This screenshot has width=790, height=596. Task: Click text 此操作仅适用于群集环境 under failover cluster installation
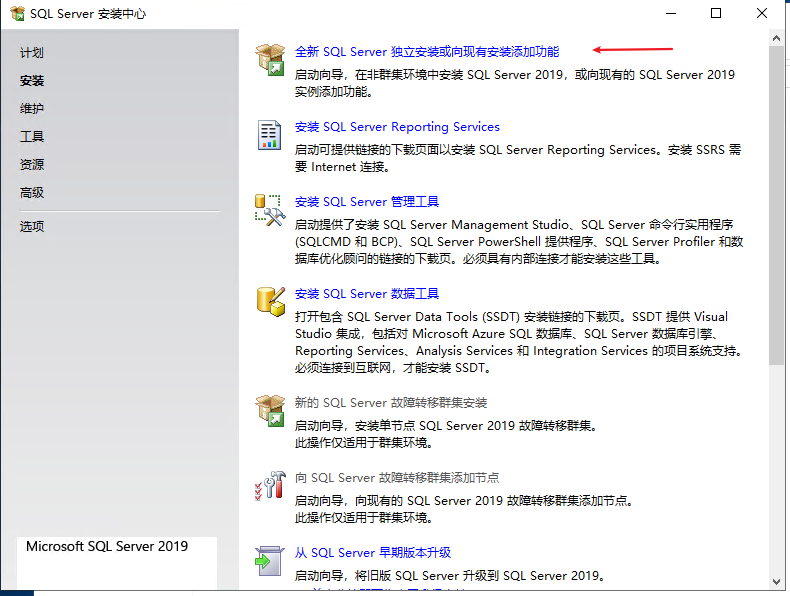pyautogui.click(x=364, y=443)
